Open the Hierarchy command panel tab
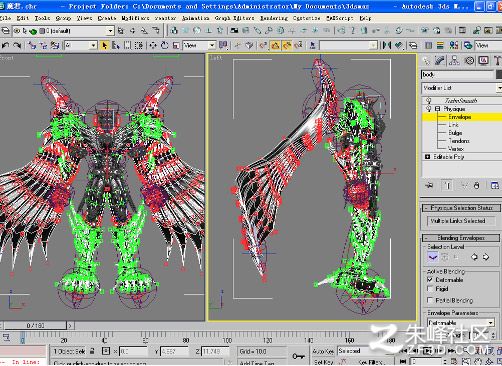The image size is (502, 366). [x=454, y=60]
